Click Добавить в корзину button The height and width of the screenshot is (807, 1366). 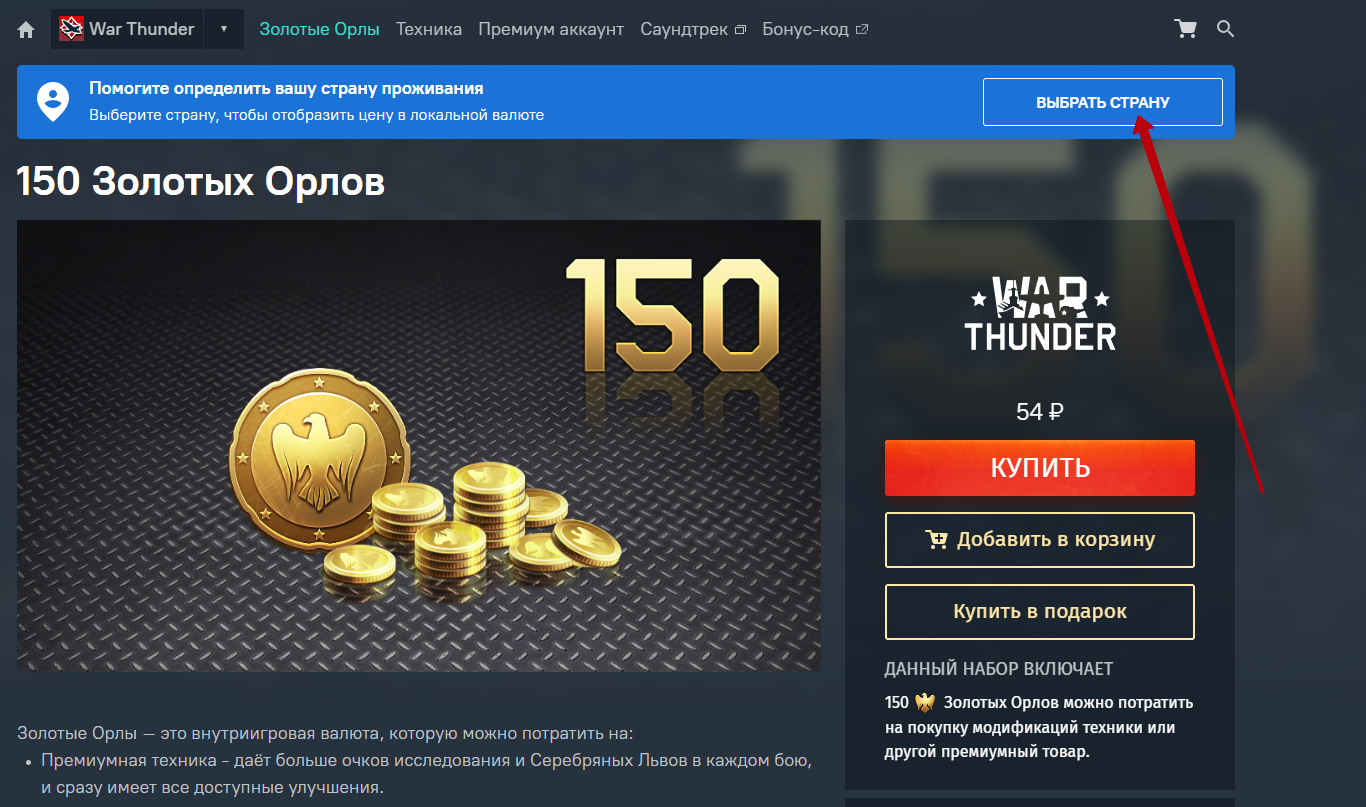tap(1040, 540)
